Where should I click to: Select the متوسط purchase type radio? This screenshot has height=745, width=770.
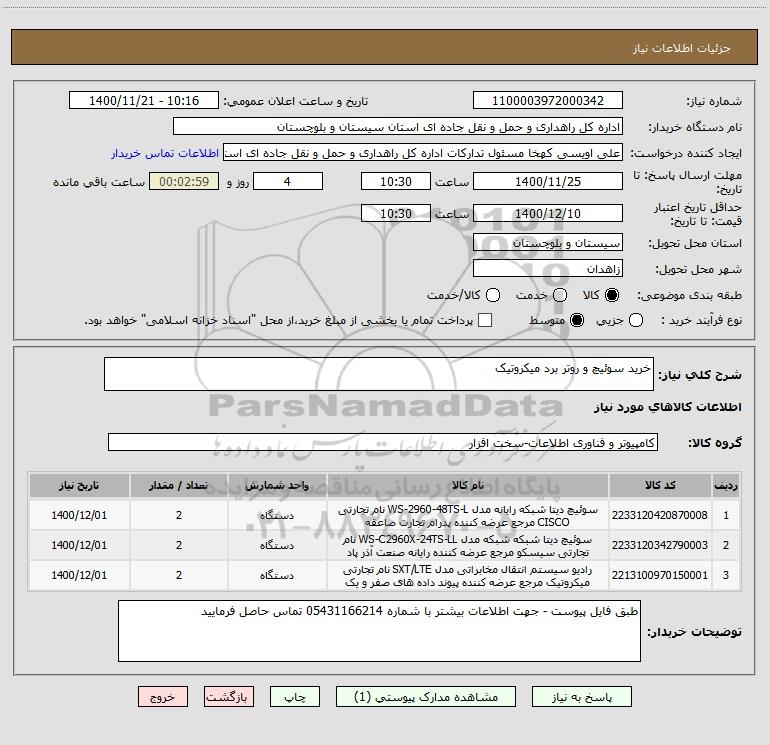577,320
